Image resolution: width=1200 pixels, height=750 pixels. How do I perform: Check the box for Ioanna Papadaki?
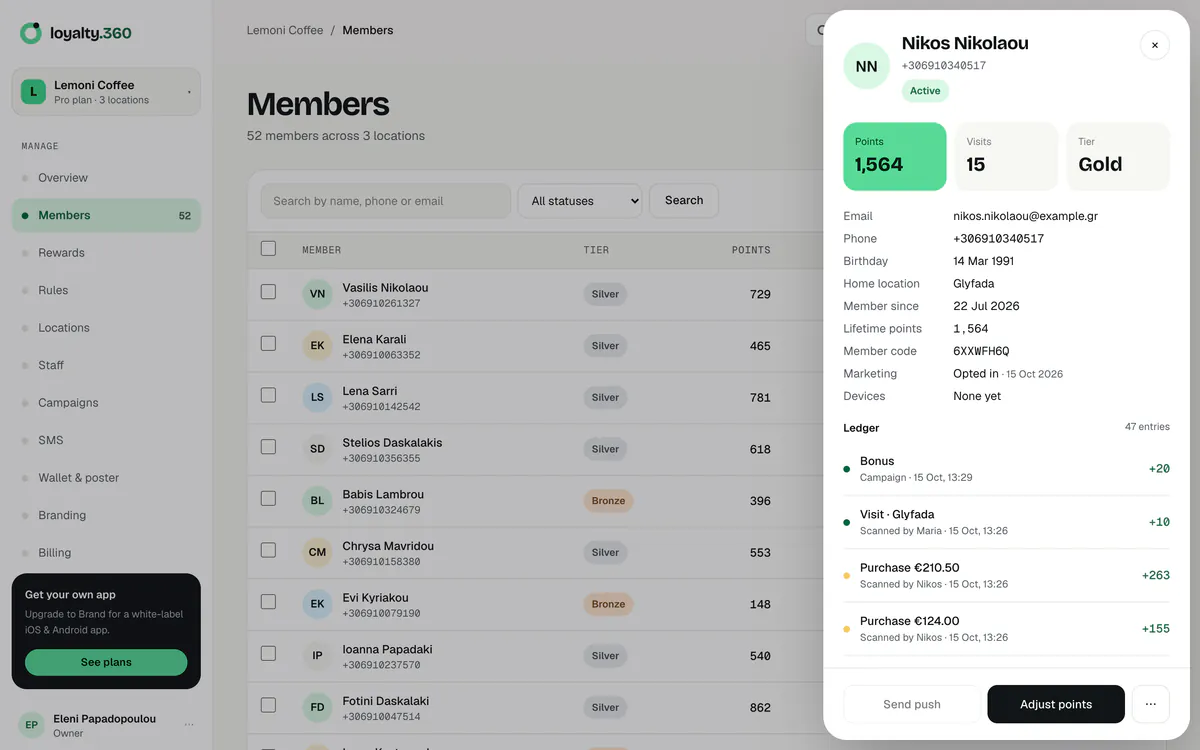tap(268, 653)
